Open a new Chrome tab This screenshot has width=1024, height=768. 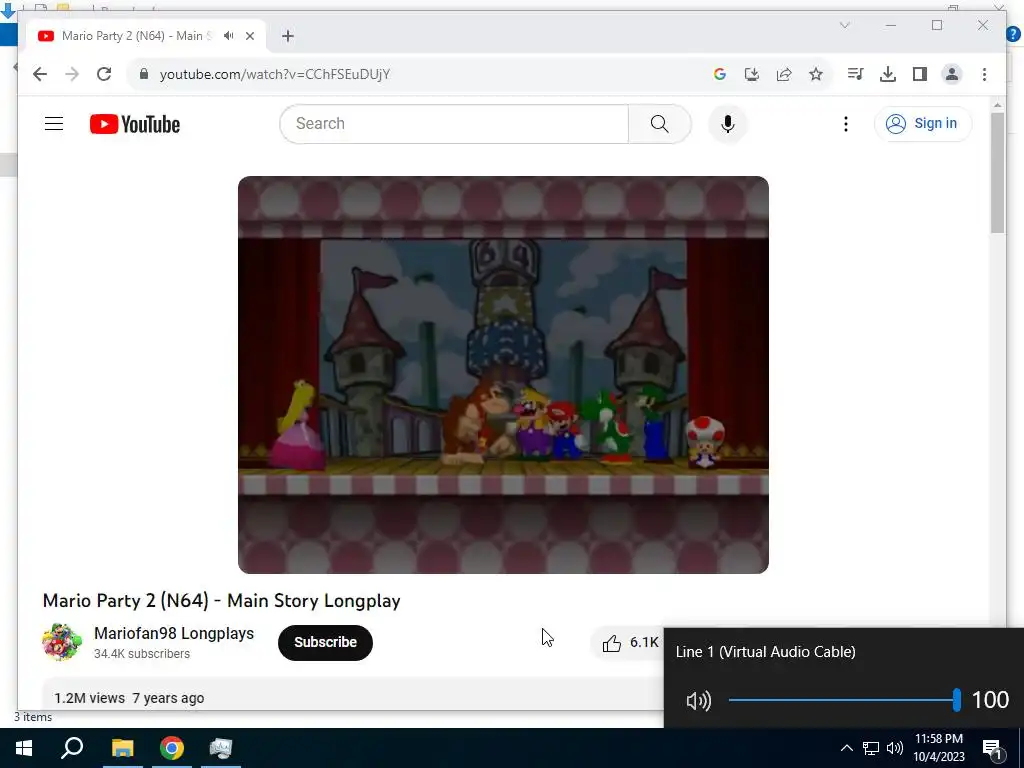coord(288,36)
